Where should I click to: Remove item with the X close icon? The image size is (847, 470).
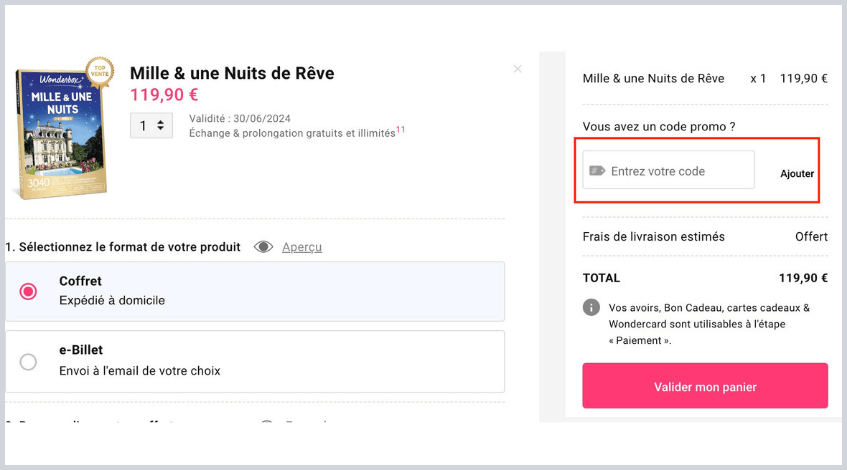(517, 69)
